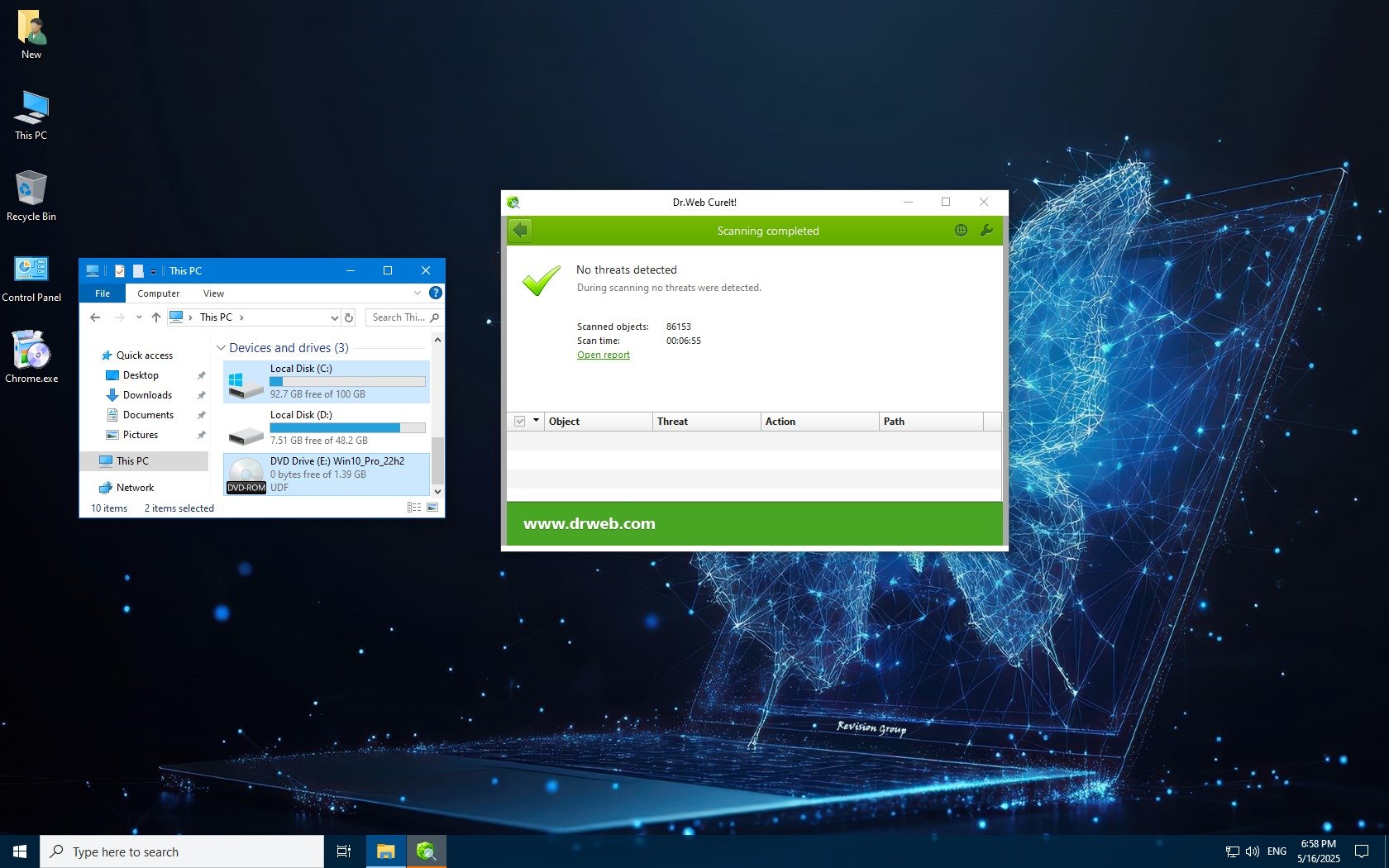The height and width of the screenshot is (868, 1389).
Task: Switch Explorer to details view icon
Action: [x=414, y=508]
